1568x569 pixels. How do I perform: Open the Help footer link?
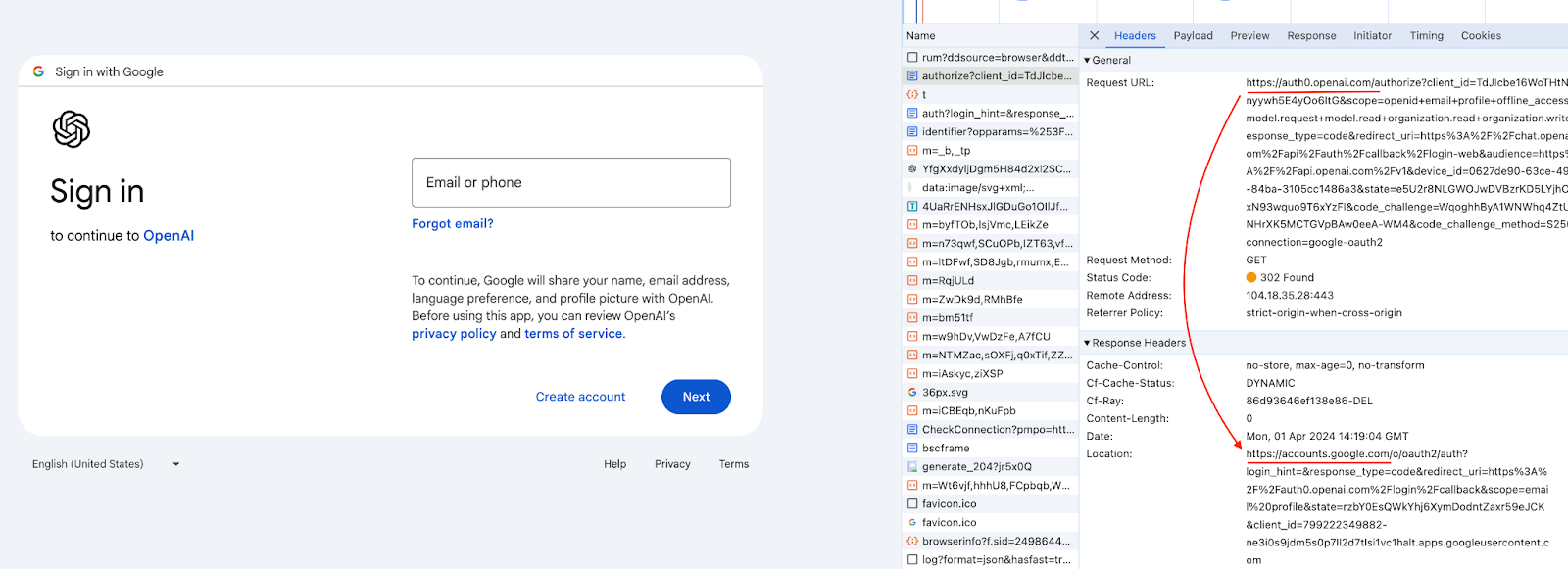pyautogui.click(x=614, y=464)
